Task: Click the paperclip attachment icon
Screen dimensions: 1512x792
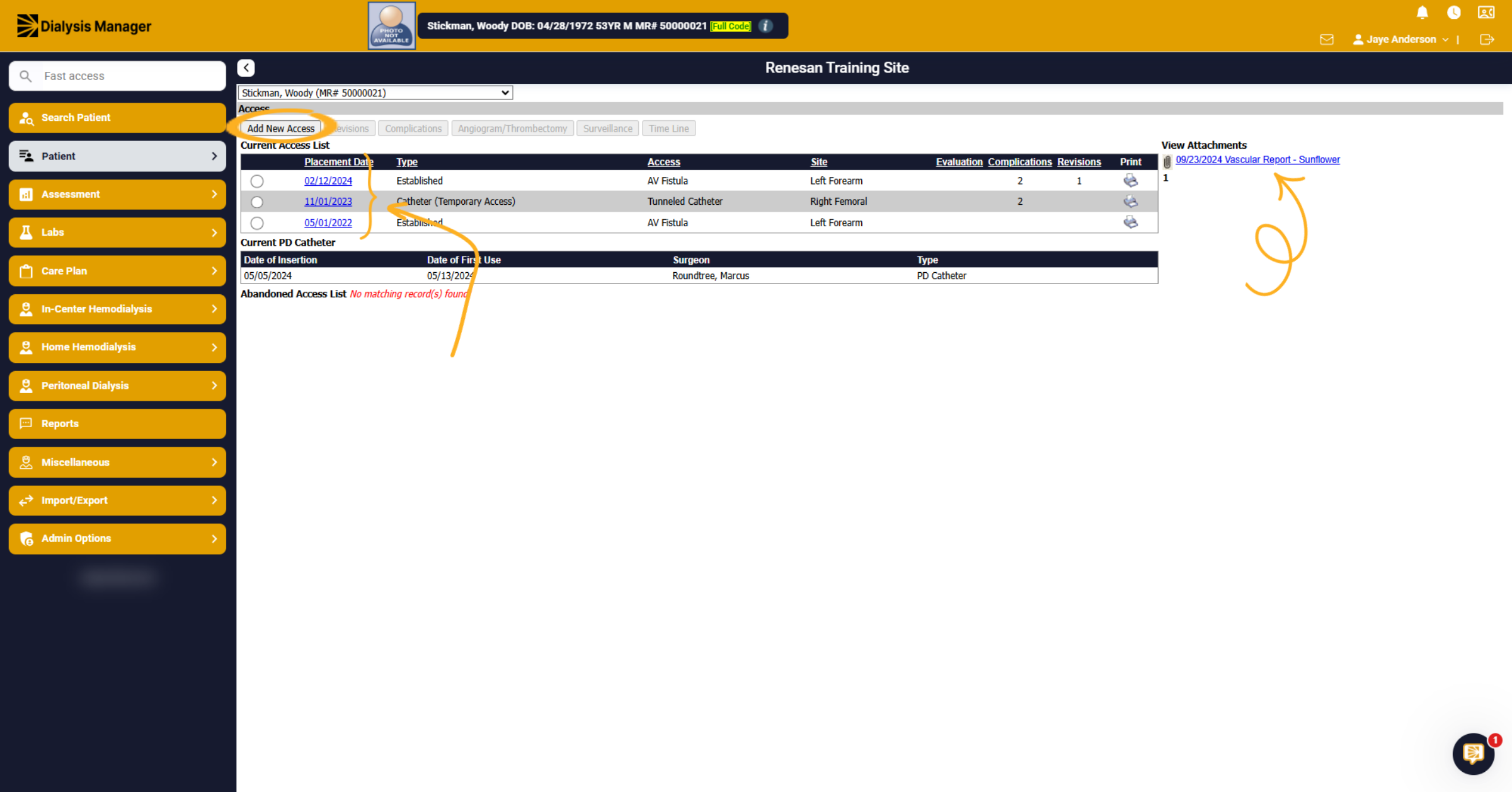Action: (1167, 161)
